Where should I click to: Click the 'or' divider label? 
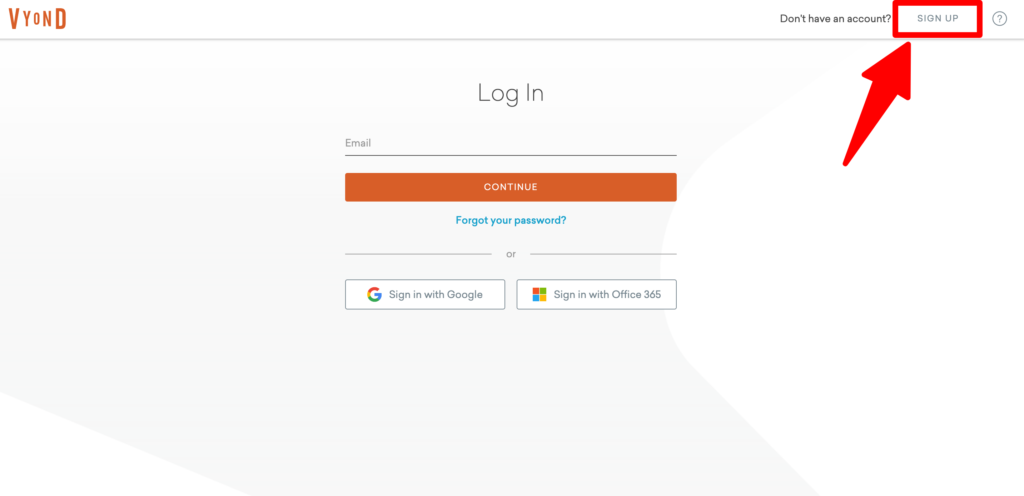[511, 255]
